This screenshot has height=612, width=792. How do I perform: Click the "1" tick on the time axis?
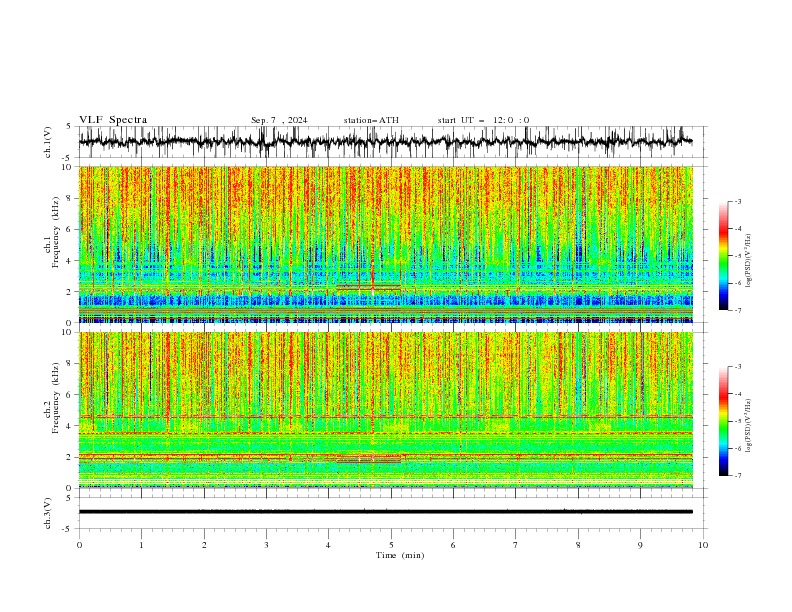coord(141,545)
